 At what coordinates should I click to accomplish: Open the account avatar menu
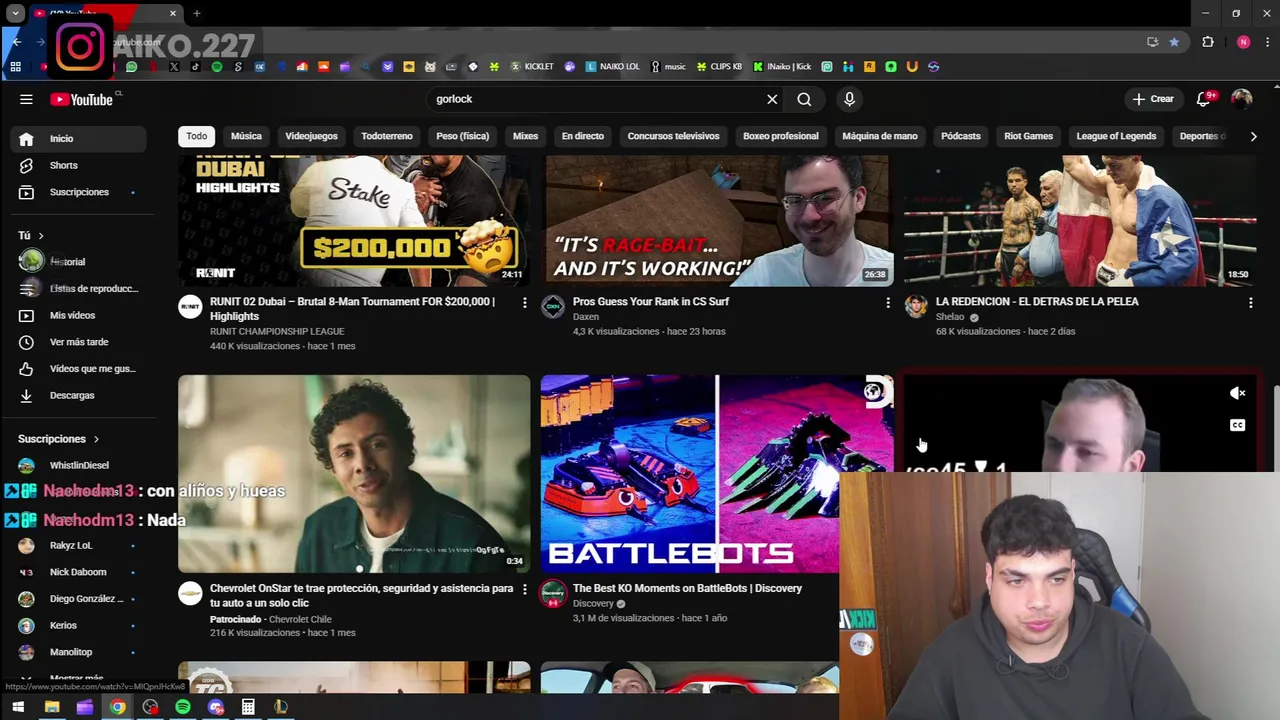point(1241,99)
